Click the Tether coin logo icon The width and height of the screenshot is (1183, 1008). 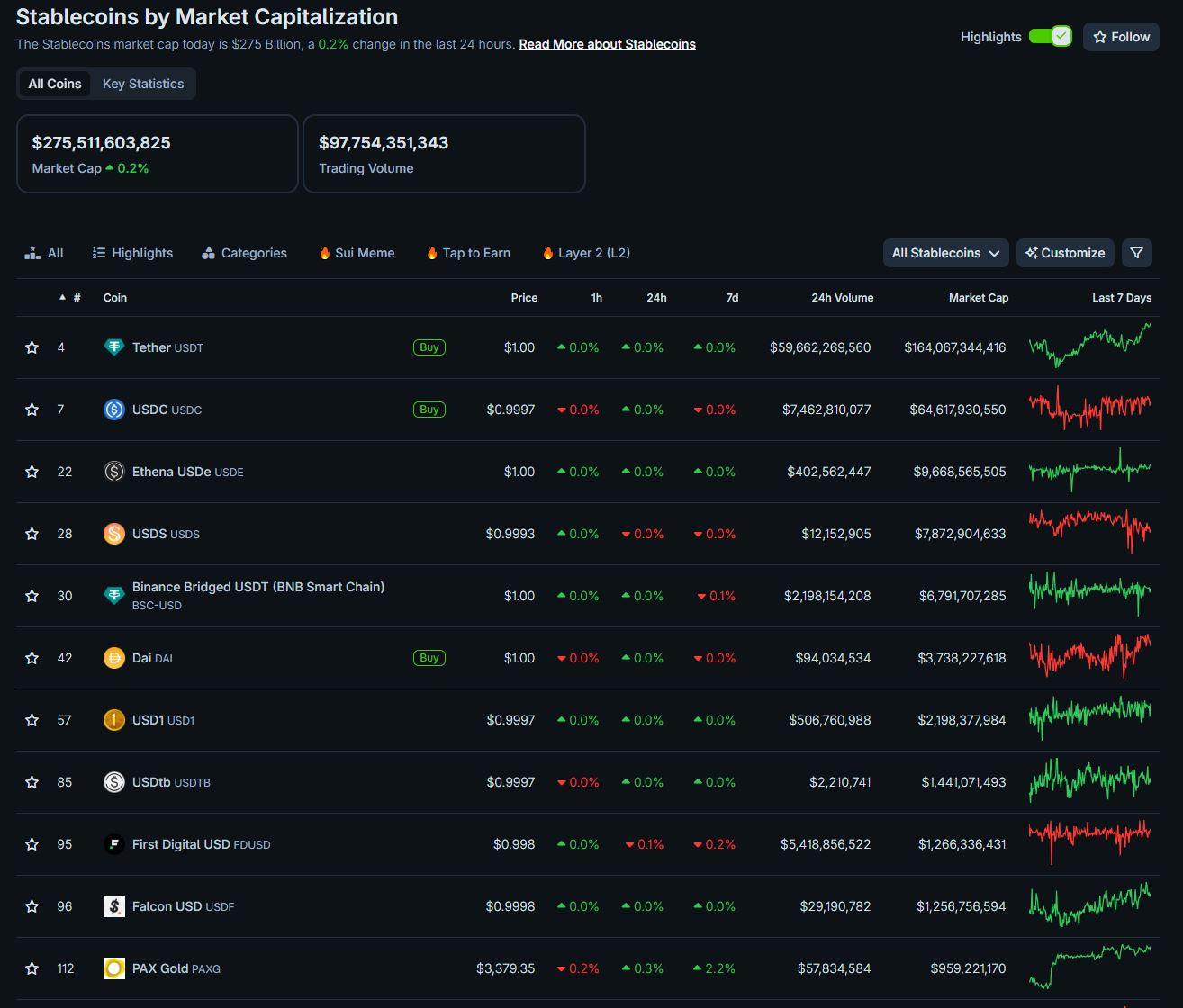point(113,347)
